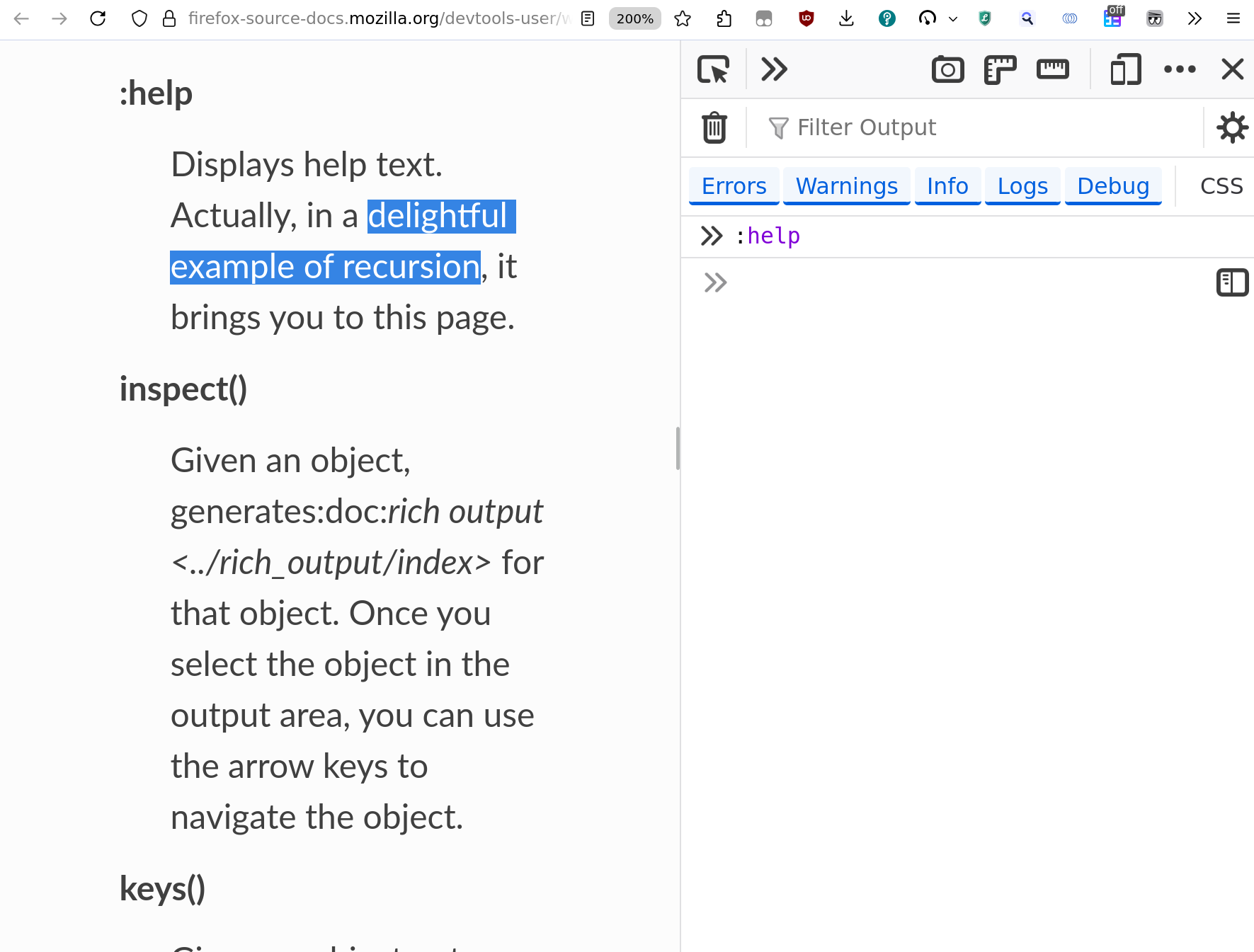Click the Info filter button
The image size is (1254, 952).
click(x=947, y=185)
